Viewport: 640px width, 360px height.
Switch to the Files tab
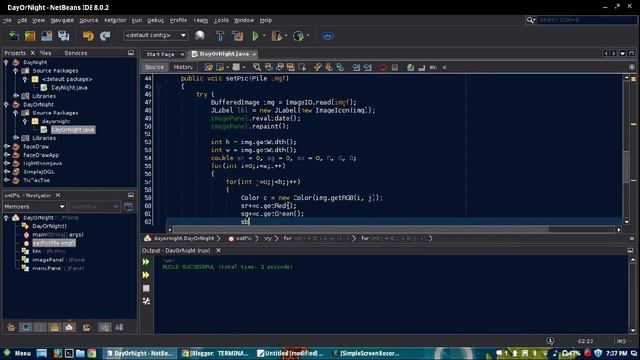click(46, 53)
